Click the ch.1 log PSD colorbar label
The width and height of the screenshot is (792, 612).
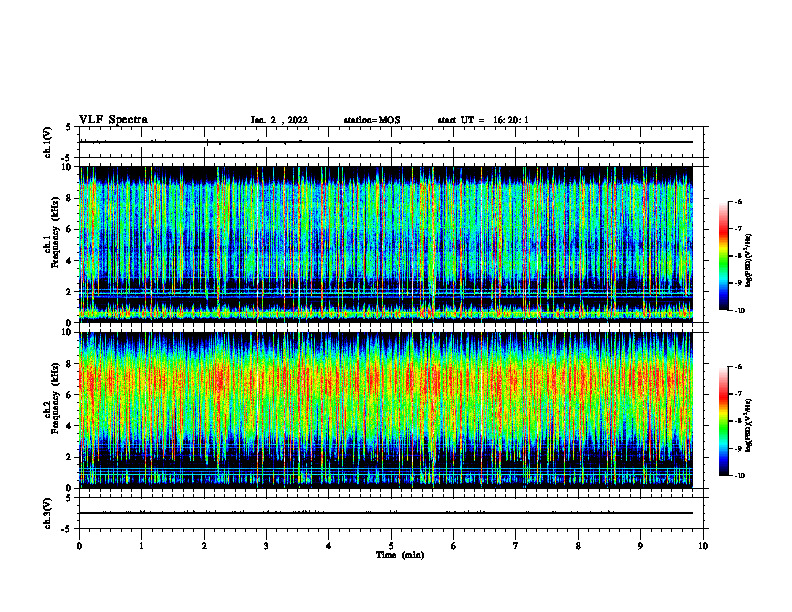click(x=749, y=260)
